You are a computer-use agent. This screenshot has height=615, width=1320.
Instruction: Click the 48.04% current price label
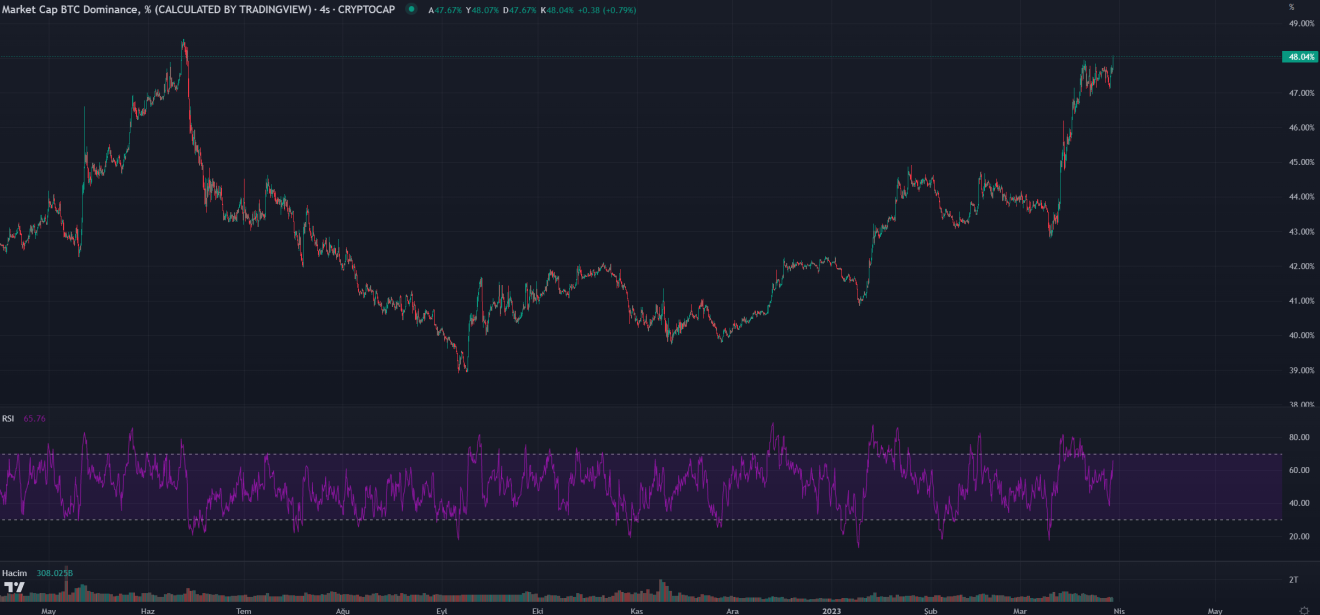click(1300, 57)
